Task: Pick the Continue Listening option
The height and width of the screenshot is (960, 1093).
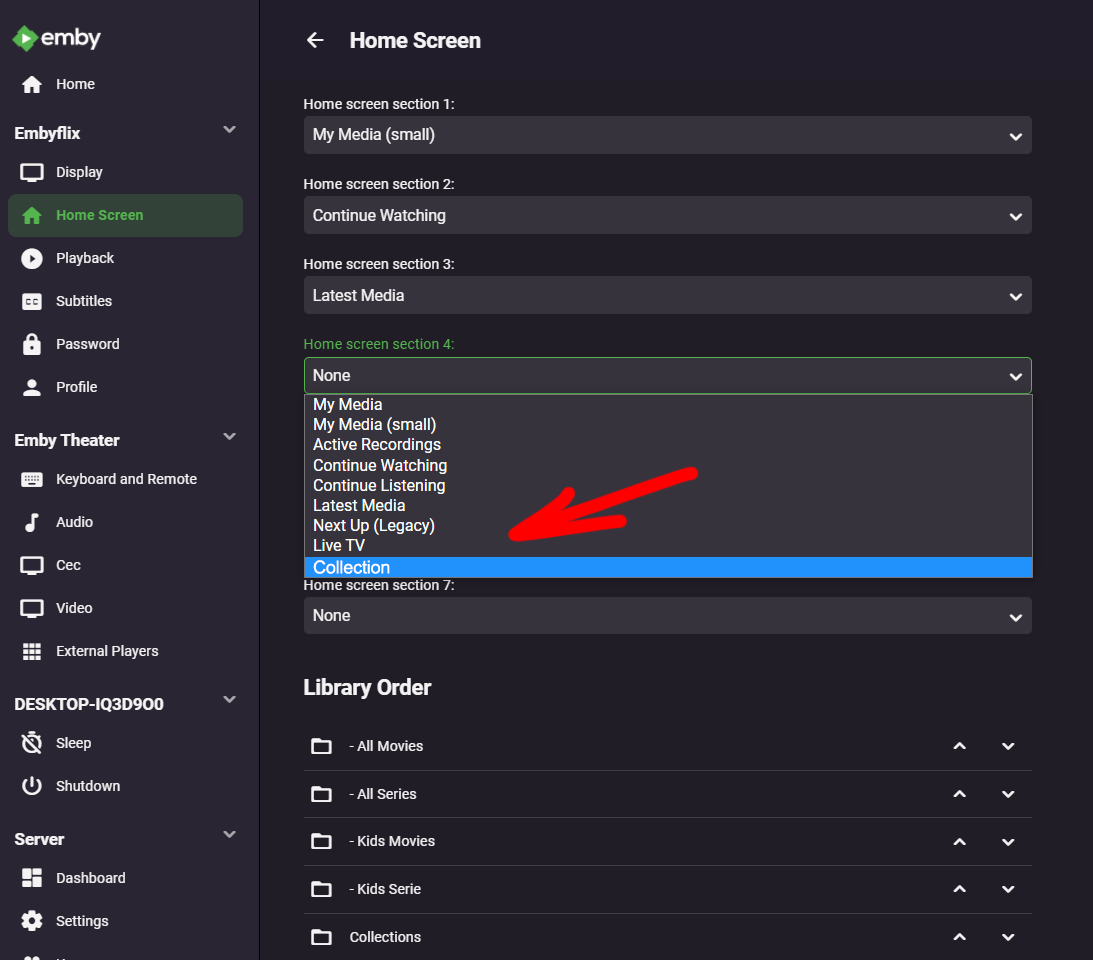Action: click(379, 485)
